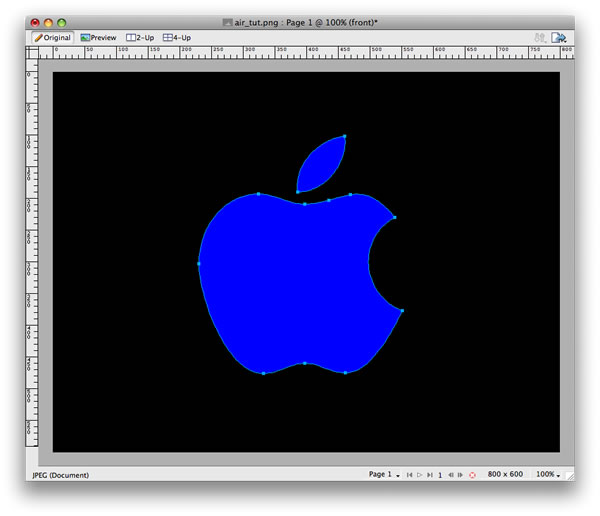Minimize the window with yellow button

click(48, 23)
